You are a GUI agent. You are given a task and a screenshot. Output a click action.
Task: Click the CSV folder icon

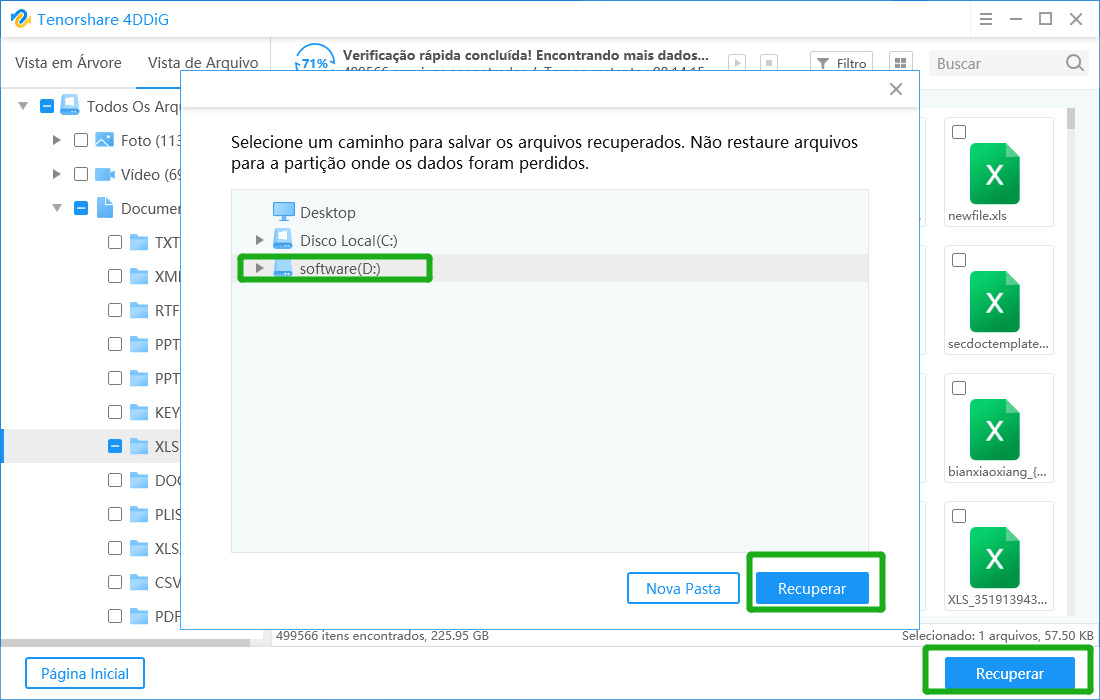point(139,582)
